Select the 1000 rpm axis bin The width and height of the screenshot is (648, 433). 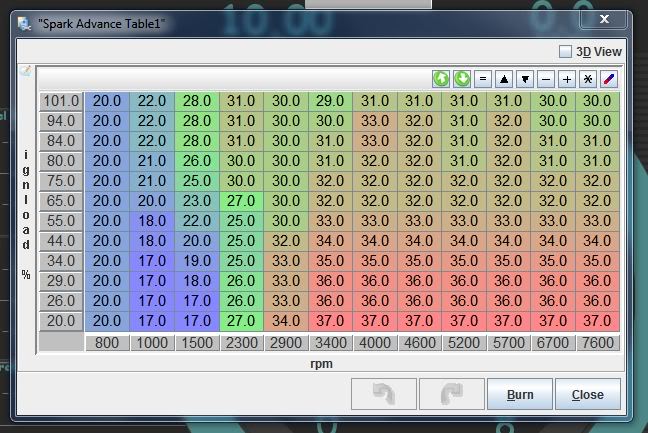coord(152,343)
